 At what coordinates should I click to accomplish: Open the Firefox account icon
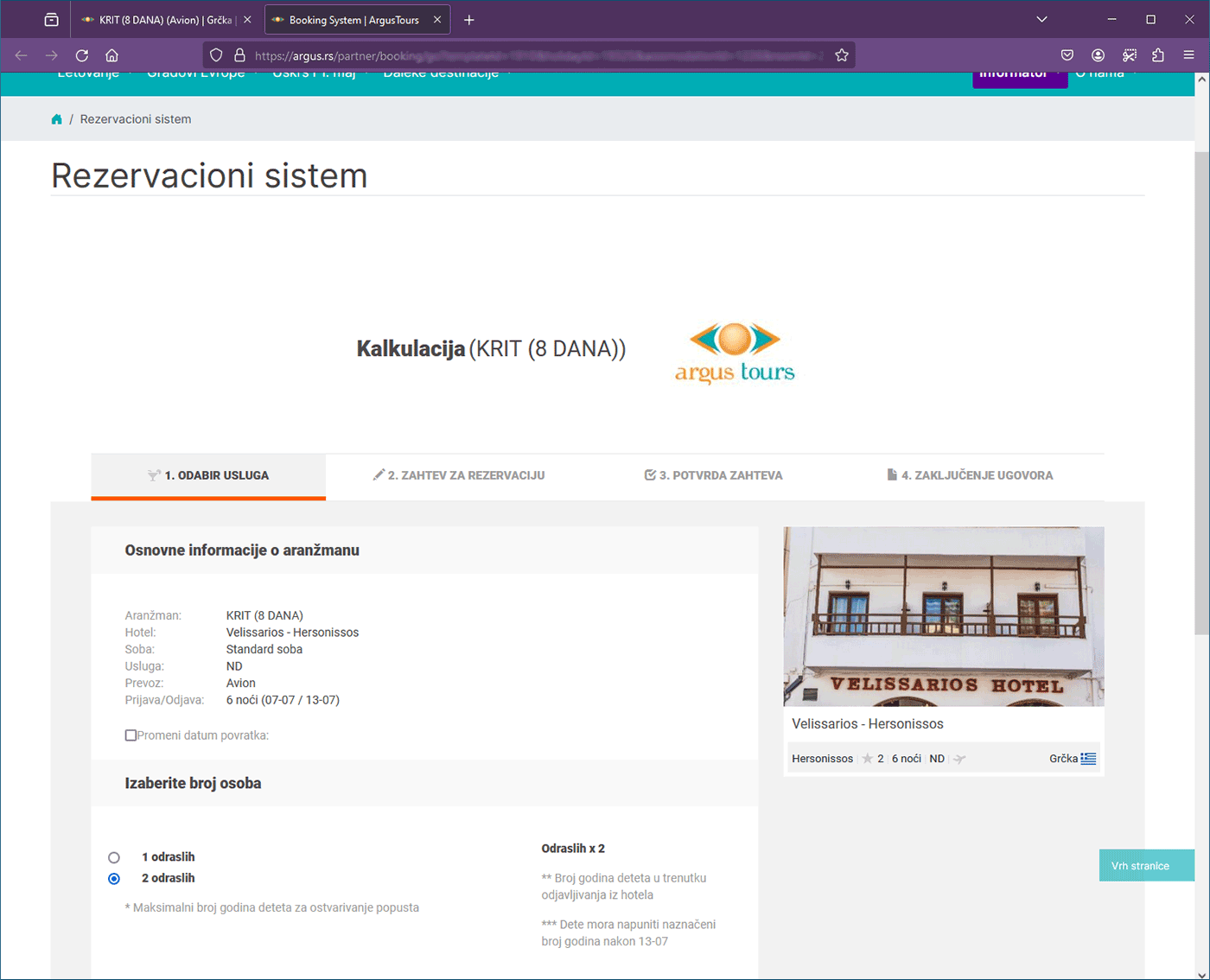(1098, 55)
